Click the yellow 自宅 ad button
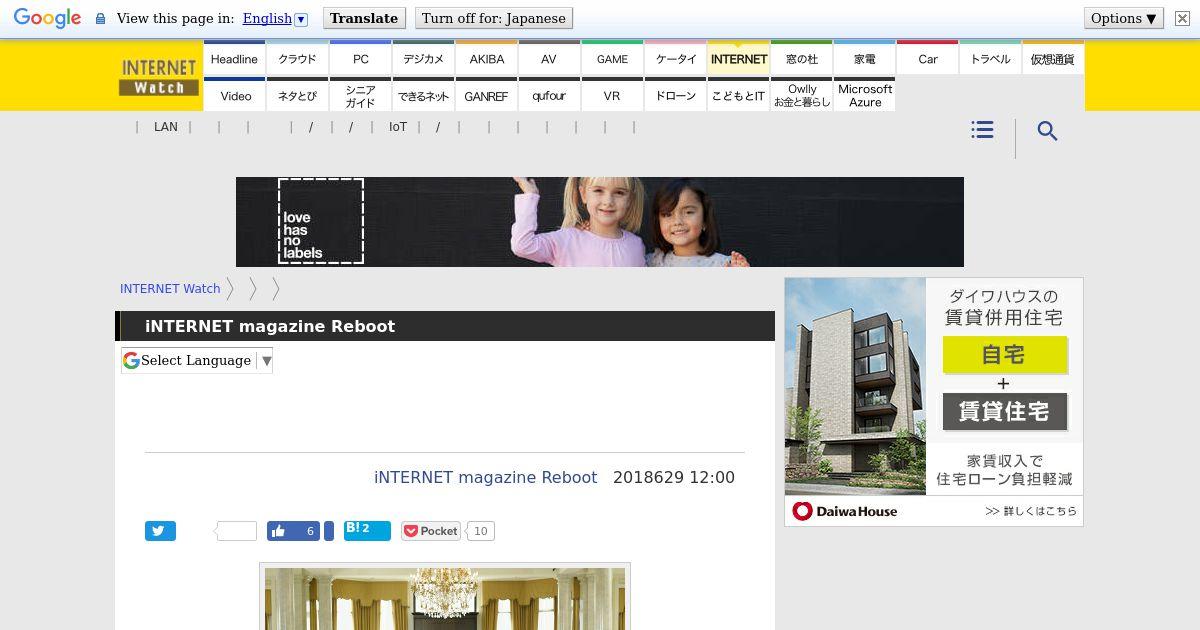 1004,354
